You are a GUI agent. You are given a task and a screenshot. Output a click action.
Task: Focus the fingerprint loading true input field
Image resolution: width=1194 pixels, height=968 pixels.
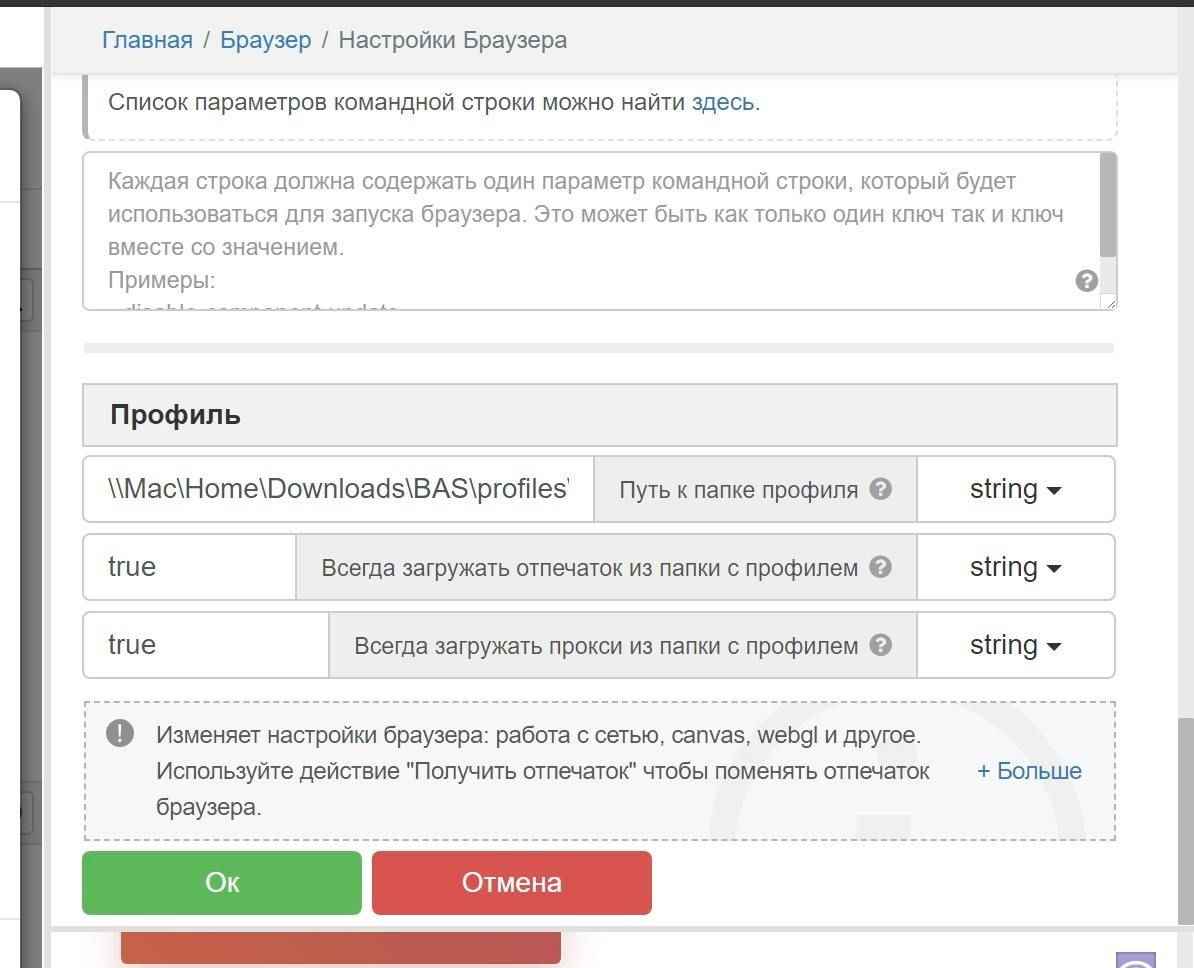tap(190, 567)
